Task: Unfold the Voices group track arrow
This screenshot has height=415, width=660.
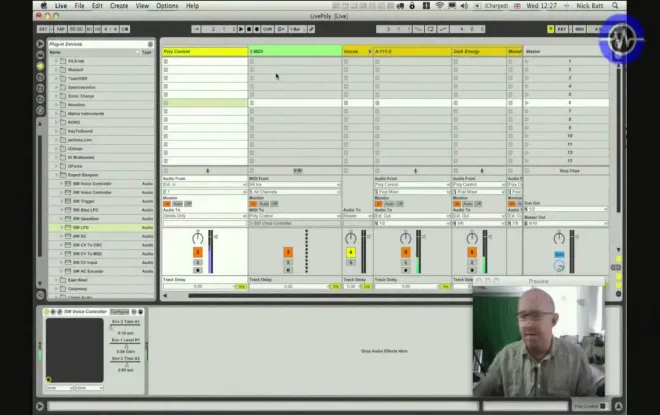Action: coord(370,51)
